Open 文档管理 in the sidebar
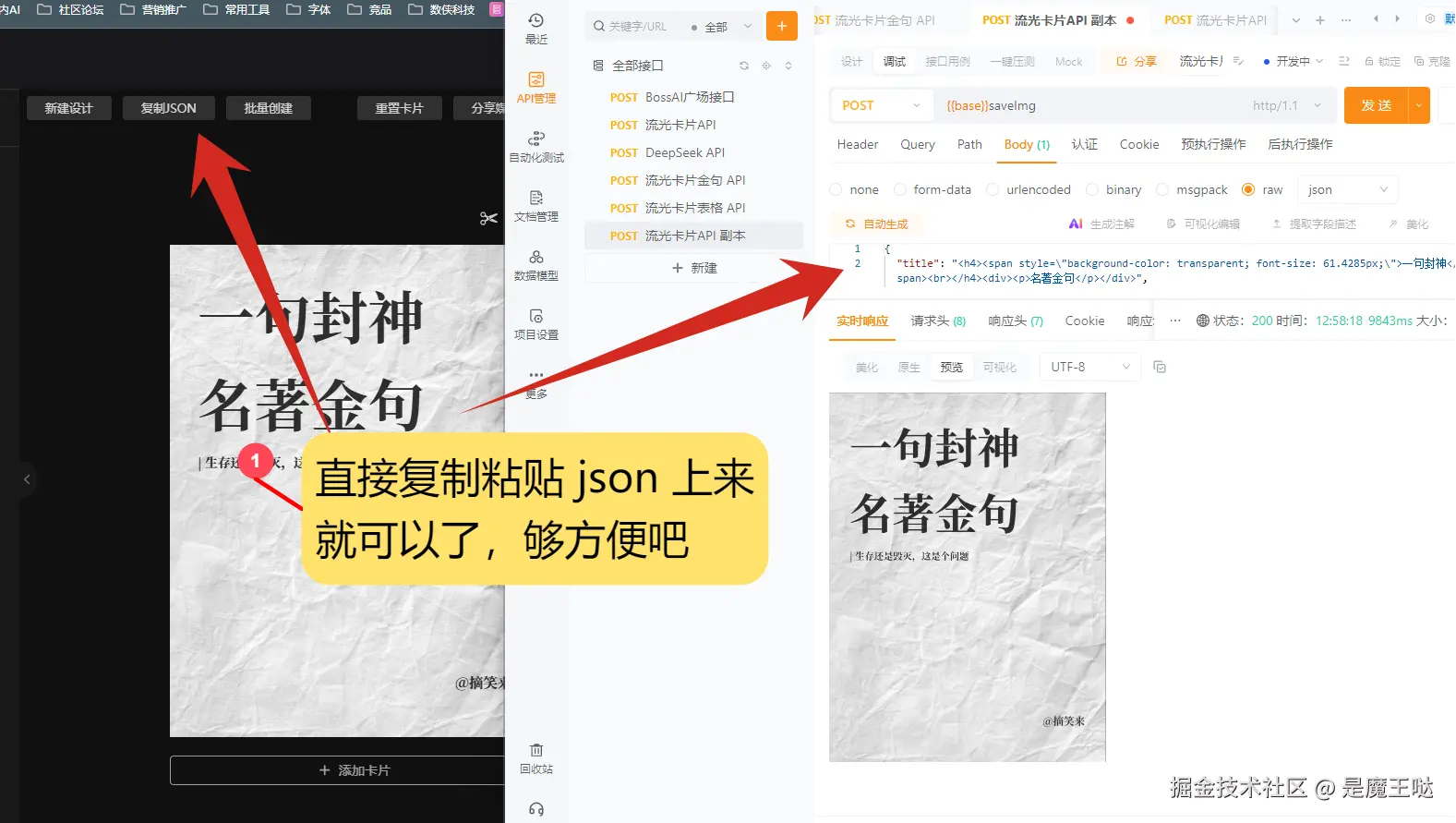 click(536, 206)
